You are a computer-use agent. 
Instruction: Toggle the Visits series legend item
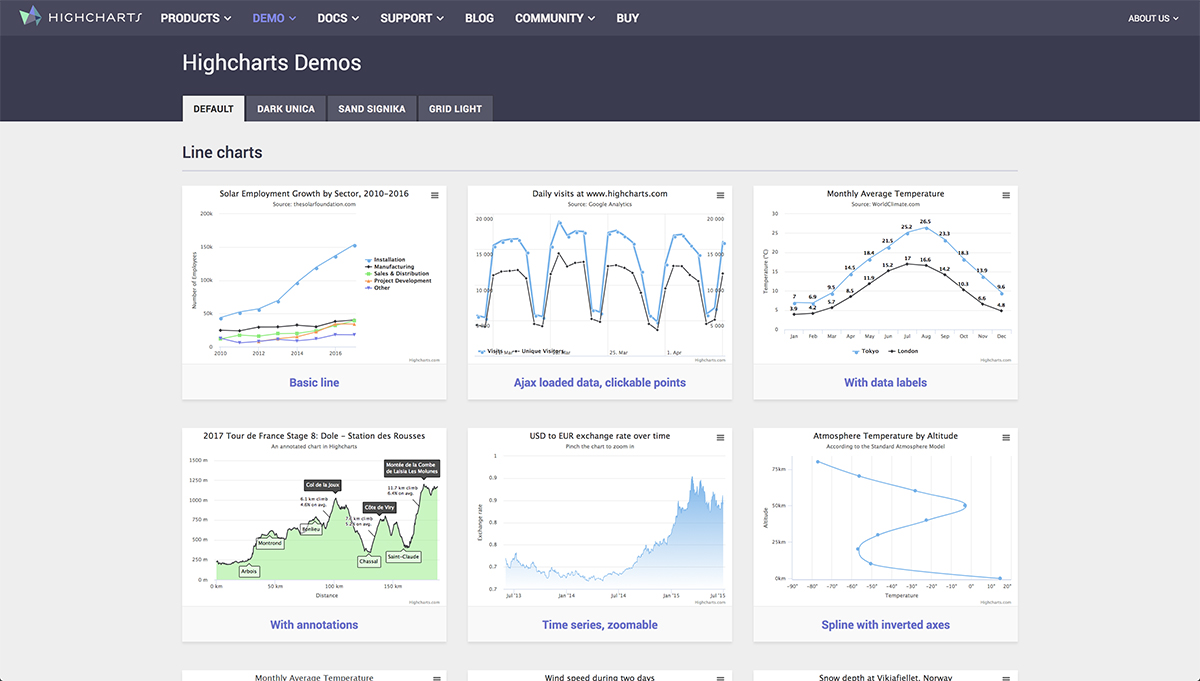[491, 352]
